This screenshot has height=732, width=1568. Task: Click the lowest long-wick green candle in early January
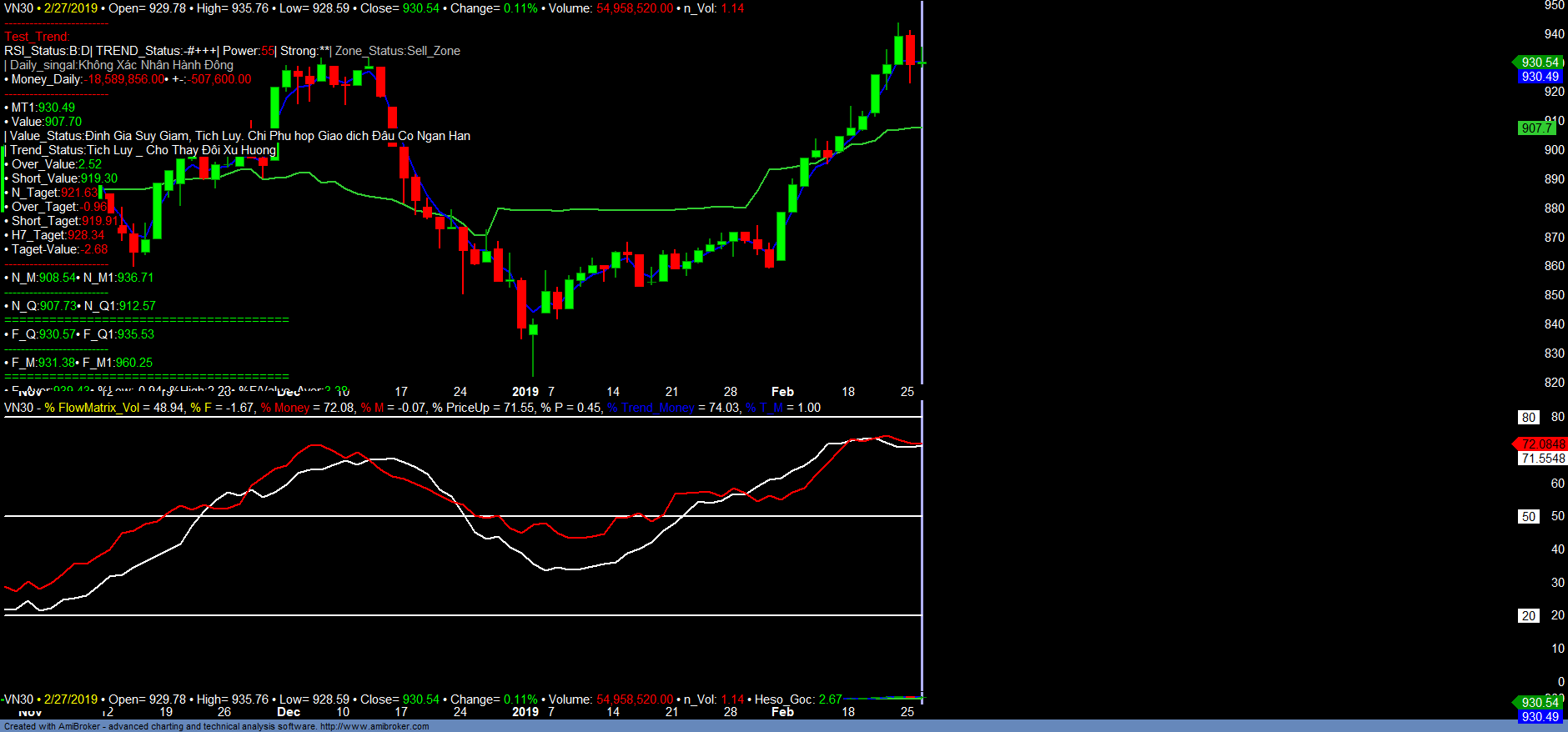tap(533, 330)
